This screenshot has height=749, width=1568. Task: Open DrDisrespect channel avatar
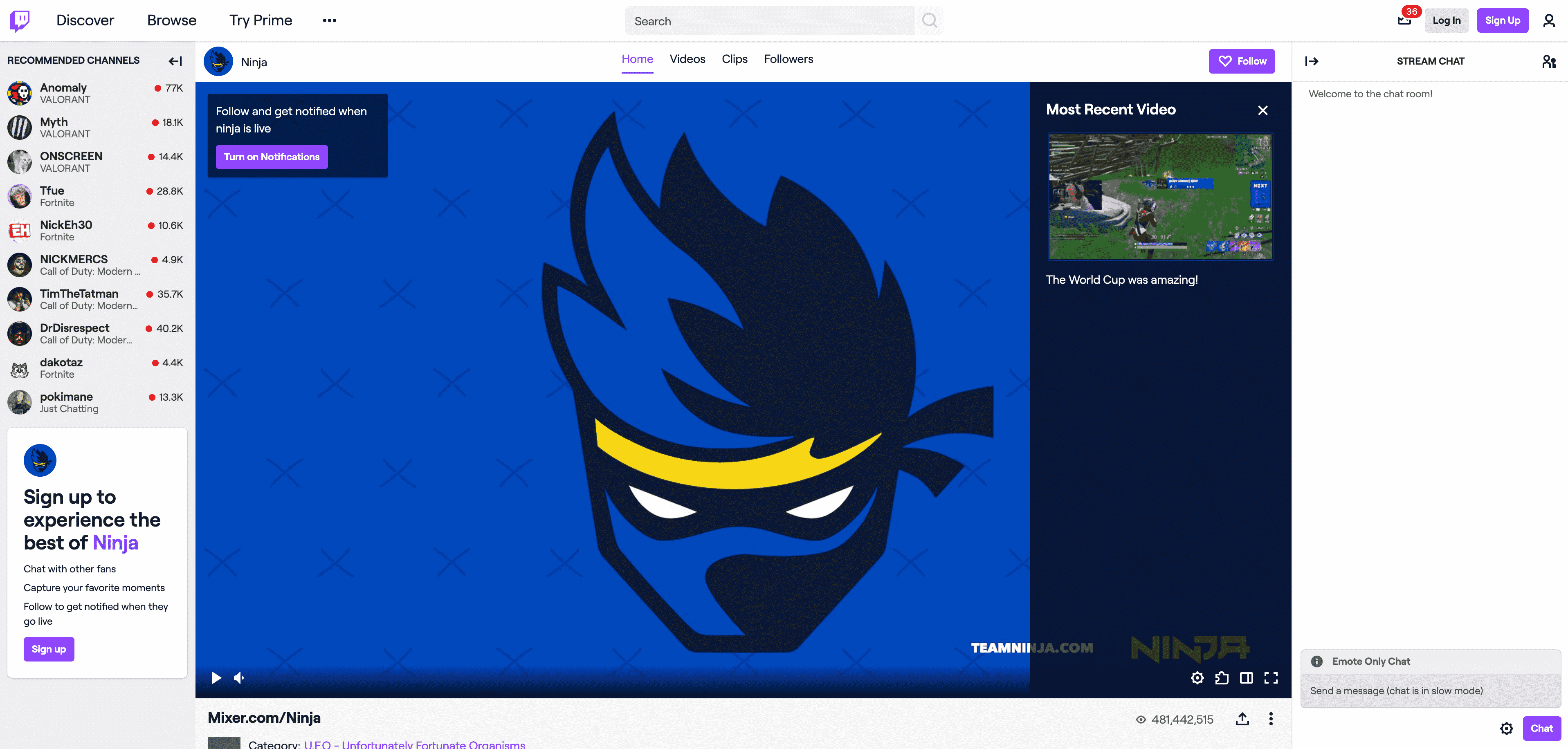[x=20, y=334]
